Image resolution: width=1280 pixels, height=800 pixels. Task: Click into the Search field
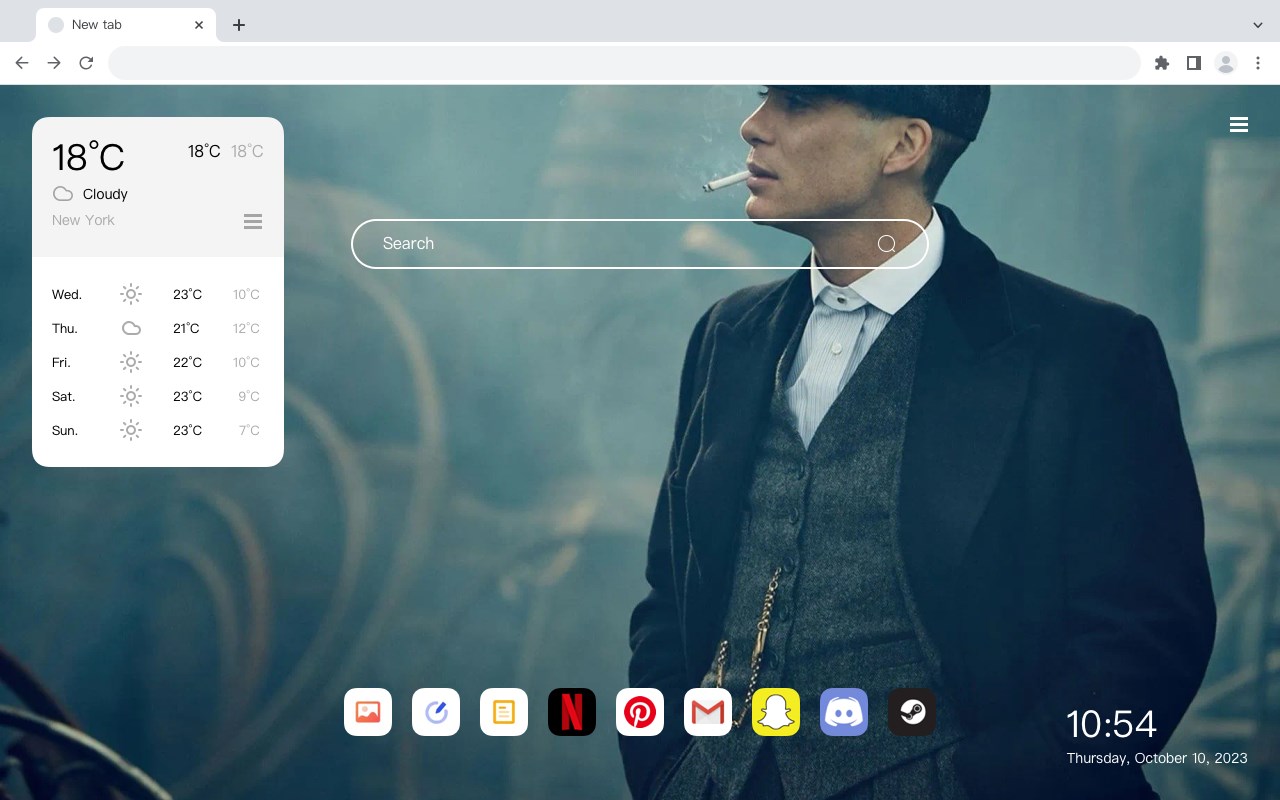click(640, 244)
